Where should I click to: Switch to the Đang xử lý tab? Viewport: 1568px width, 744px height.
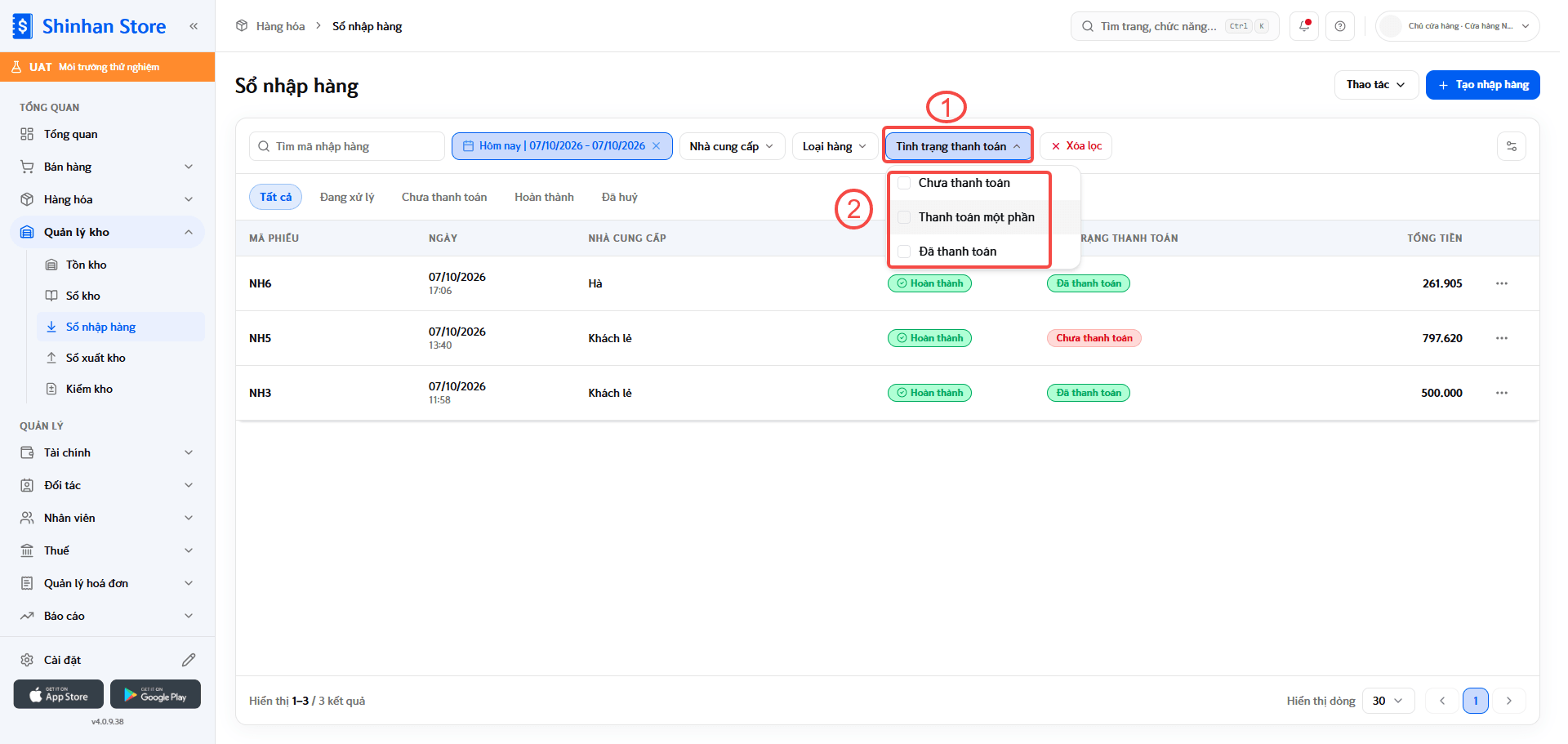(x=347, y=197)
